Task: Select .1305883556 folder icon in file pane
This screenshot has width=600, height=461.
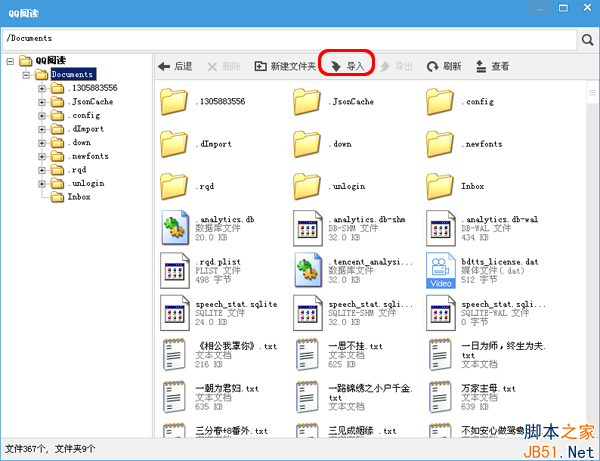Action: point(174,101)
